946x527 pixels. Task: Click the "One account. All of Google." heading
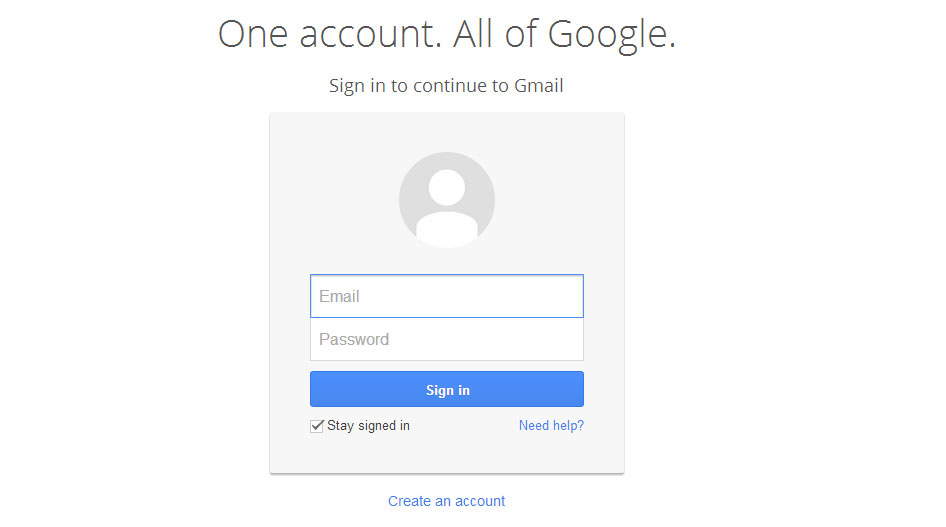coord(446,34)
